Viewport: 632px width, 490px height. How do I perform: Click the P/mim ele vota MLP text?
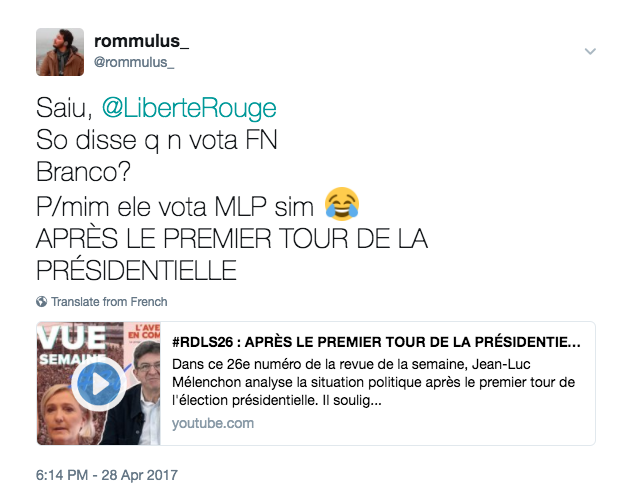[x=175, y=207]
